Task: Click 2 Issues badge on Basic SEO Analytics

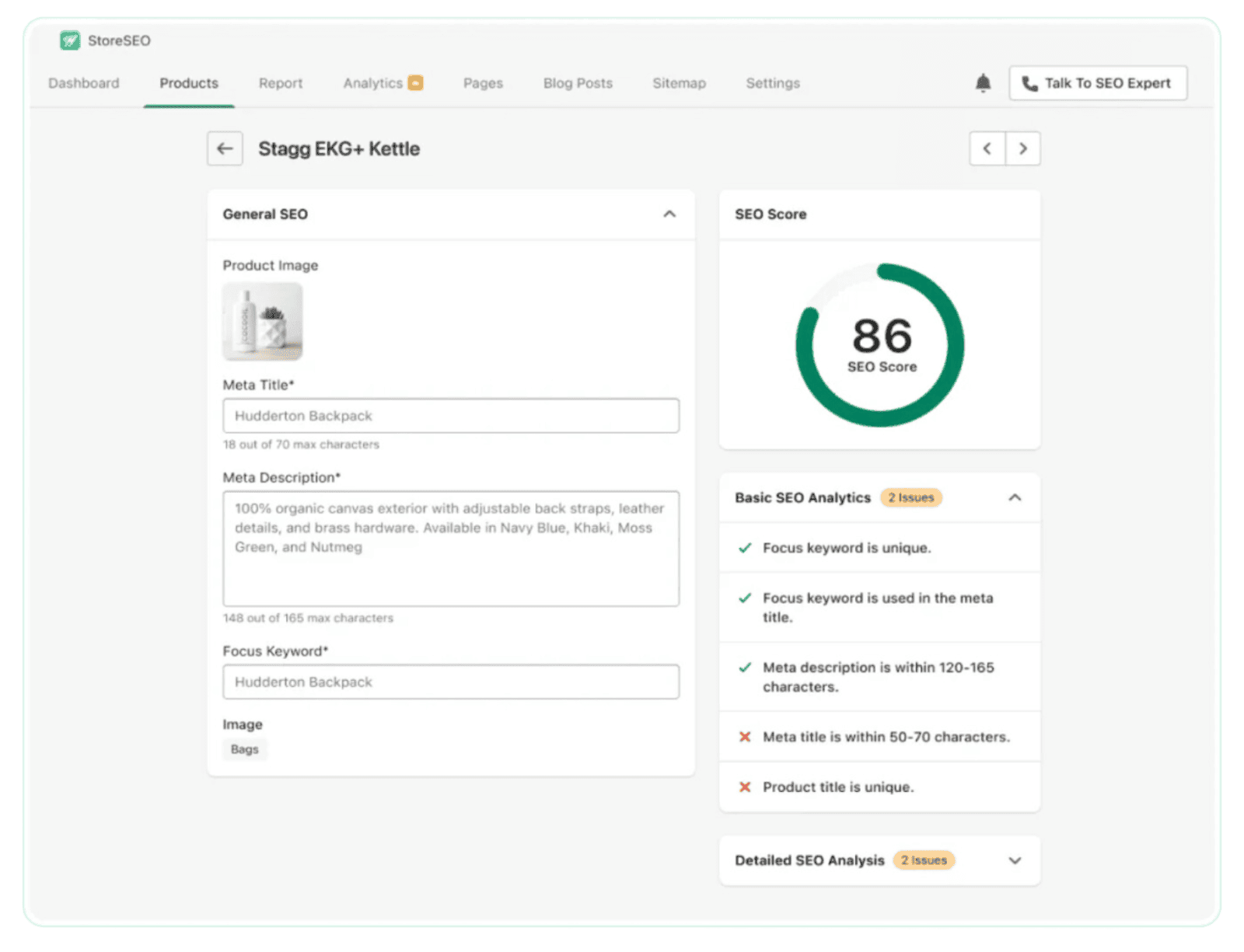Action: click(911, 497)
